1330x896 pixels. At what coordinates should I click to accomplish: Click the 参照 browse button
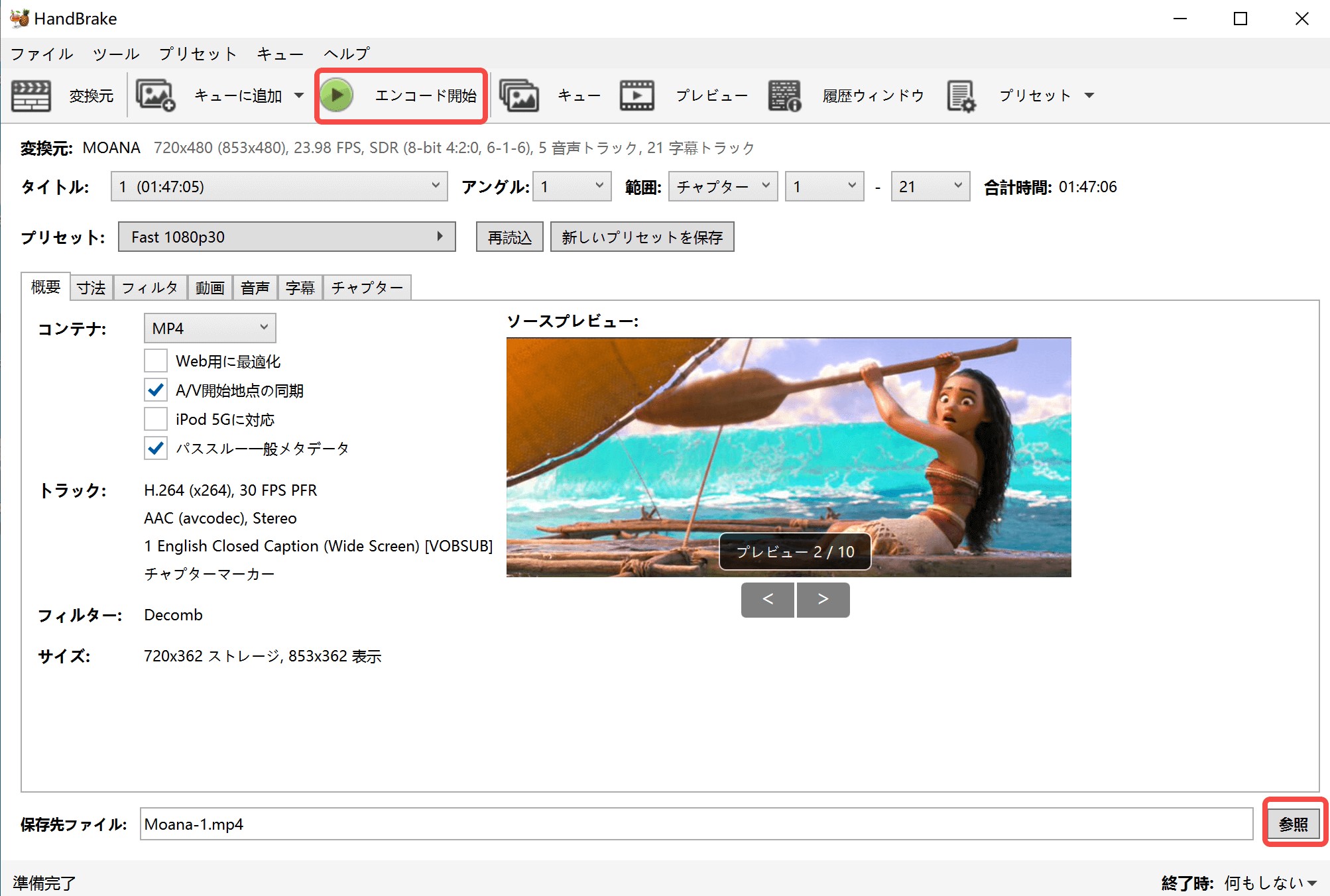pyautogui.click(x=1293, y=824)
